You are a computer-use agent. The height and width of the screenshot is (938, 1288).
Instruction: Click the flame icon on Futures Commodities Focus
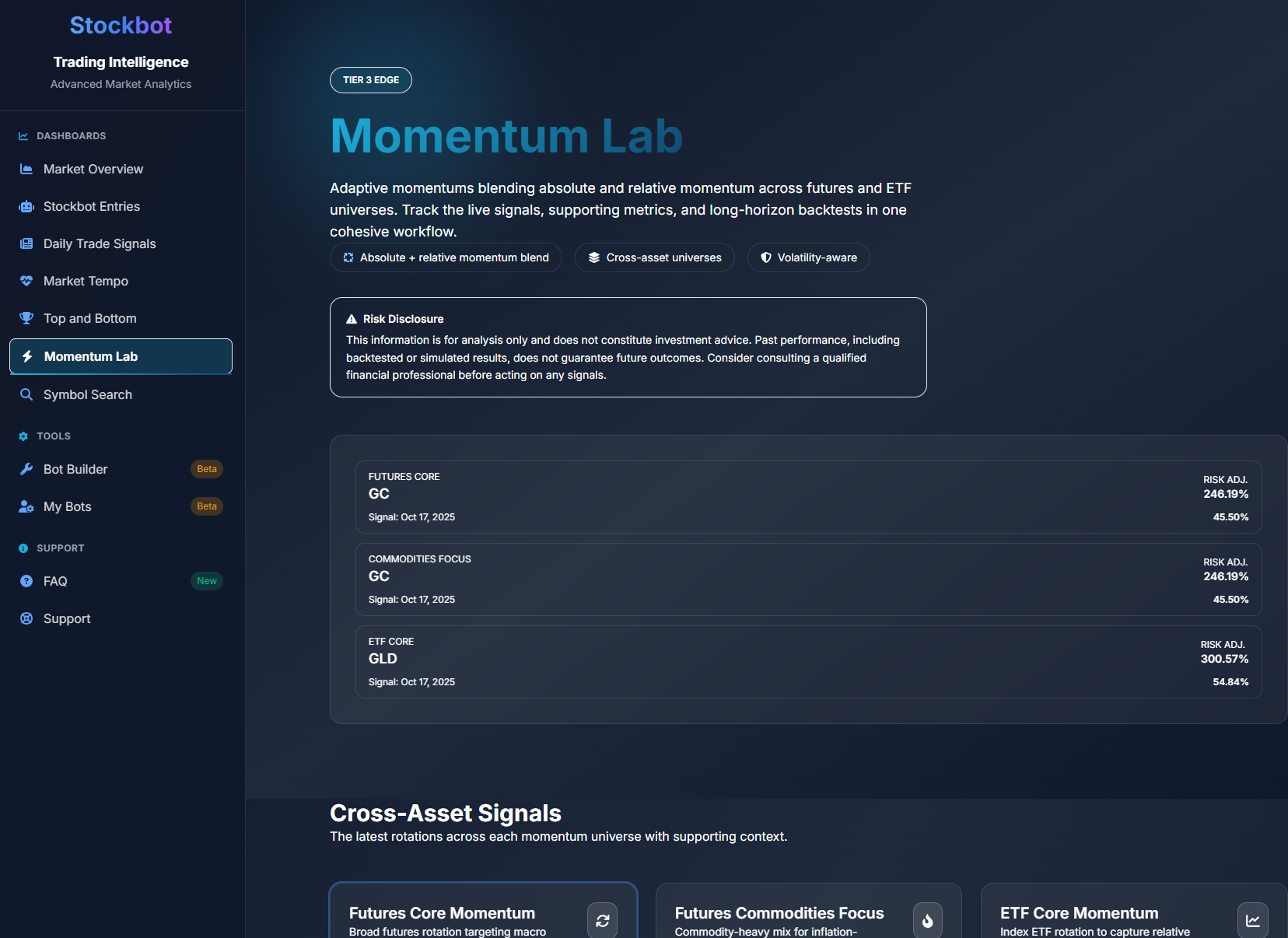click(x=927, y=921)
